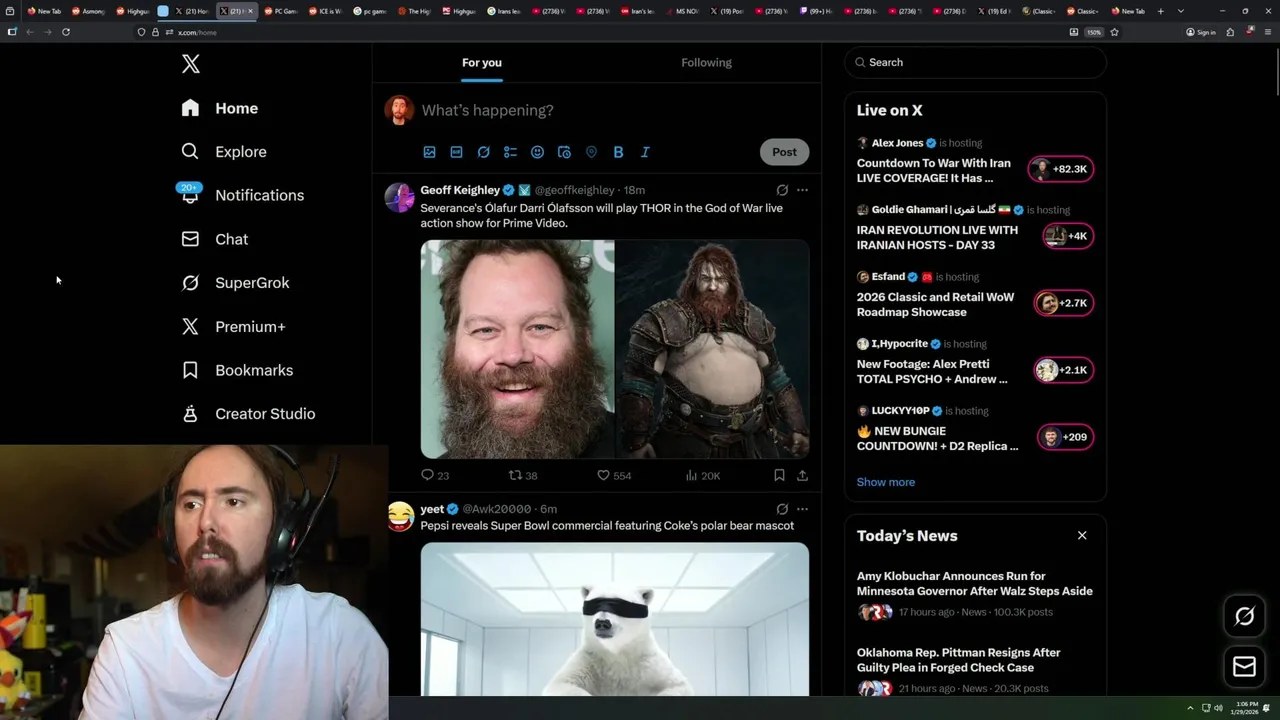The image size is (1280, 720).
Task: Click the Post button
Action: (784, 152)
